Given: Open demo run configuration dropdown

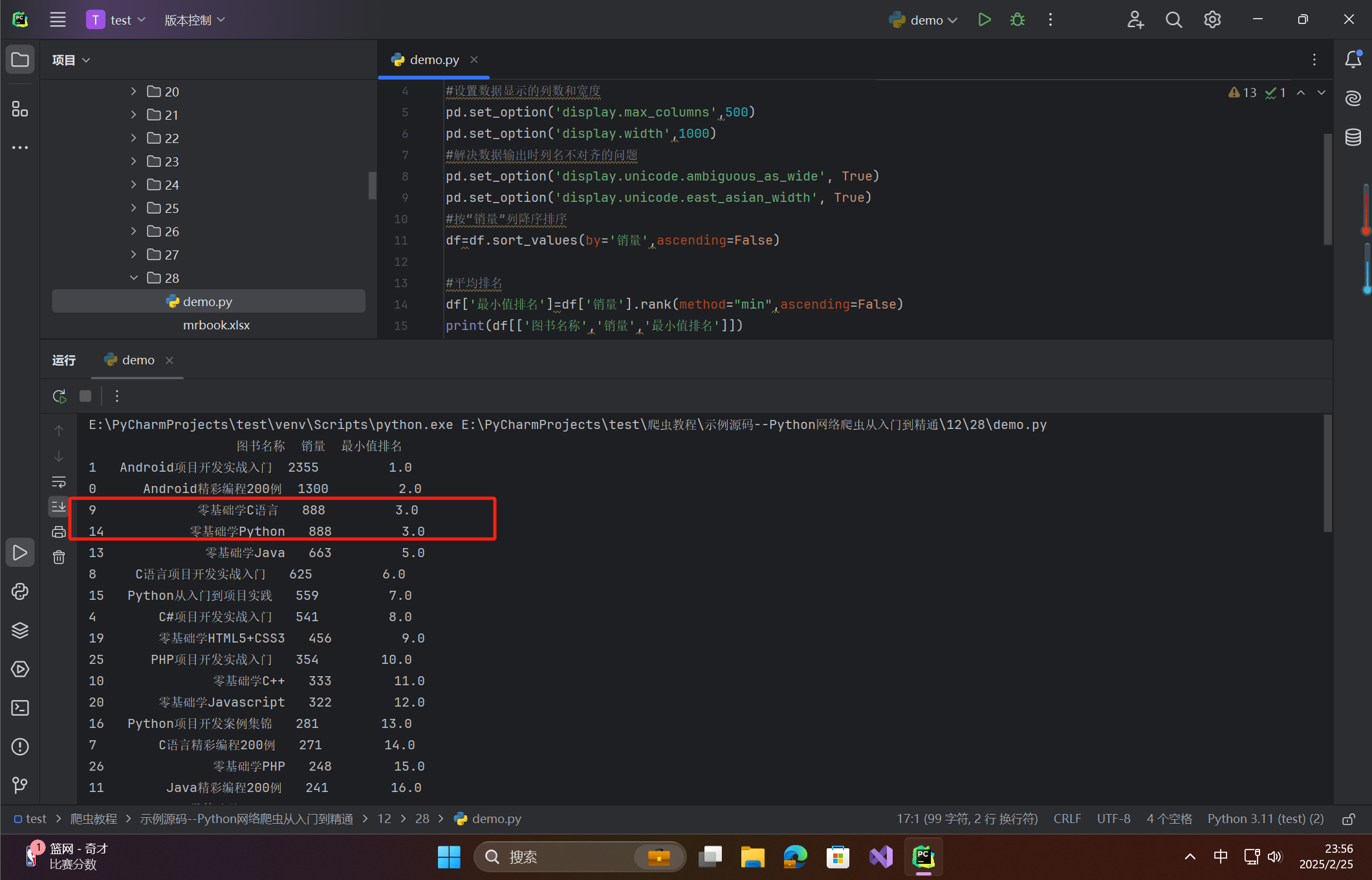Looking at the screenshot, I should (924, 20).
